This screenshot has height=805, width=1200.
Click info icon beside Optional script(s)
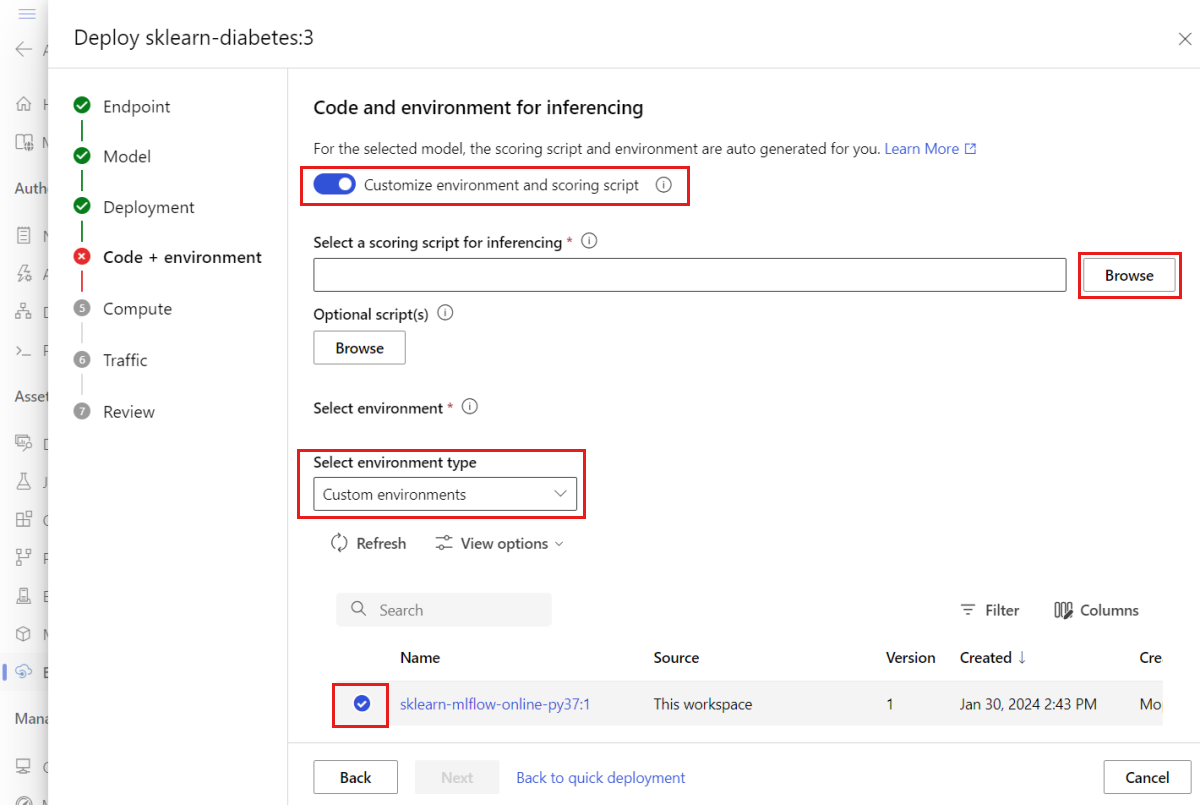[x=445, y=313]
